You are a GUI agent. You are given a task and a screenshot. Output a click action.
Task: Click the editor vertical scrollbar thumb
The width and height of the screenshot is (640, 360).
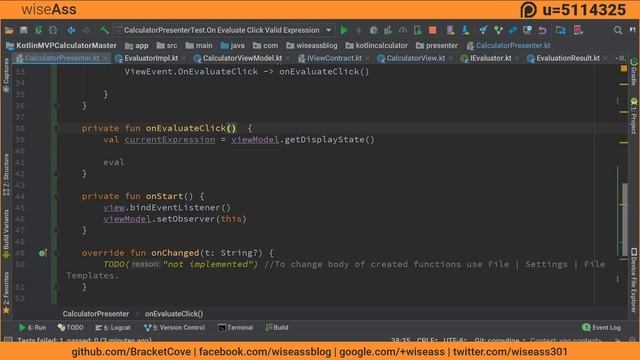click(x=624, y=220)
